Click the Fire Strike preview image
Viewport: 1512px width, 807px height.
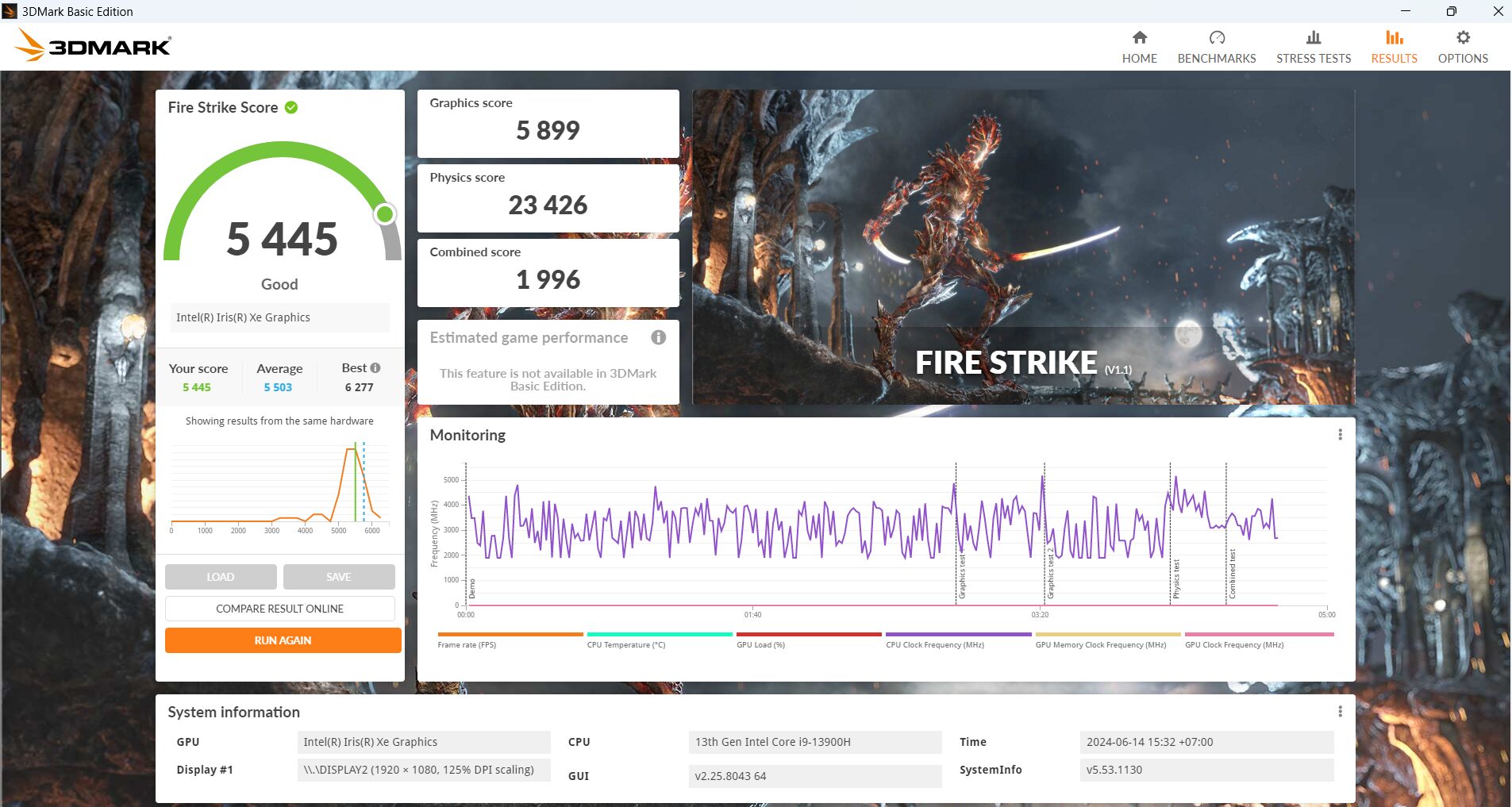tap(1023, 247)
